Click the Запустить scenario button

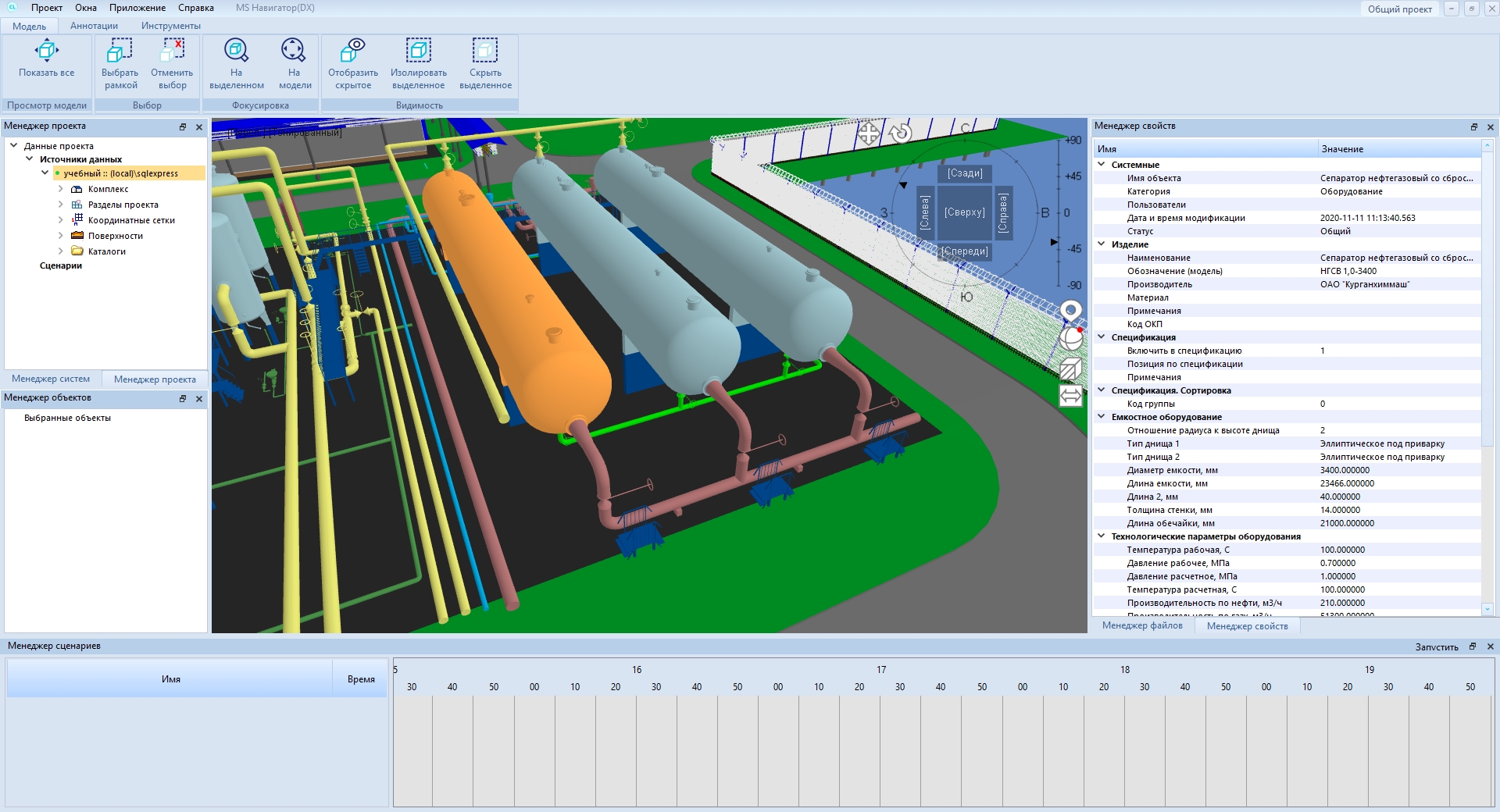point(1436,646)
